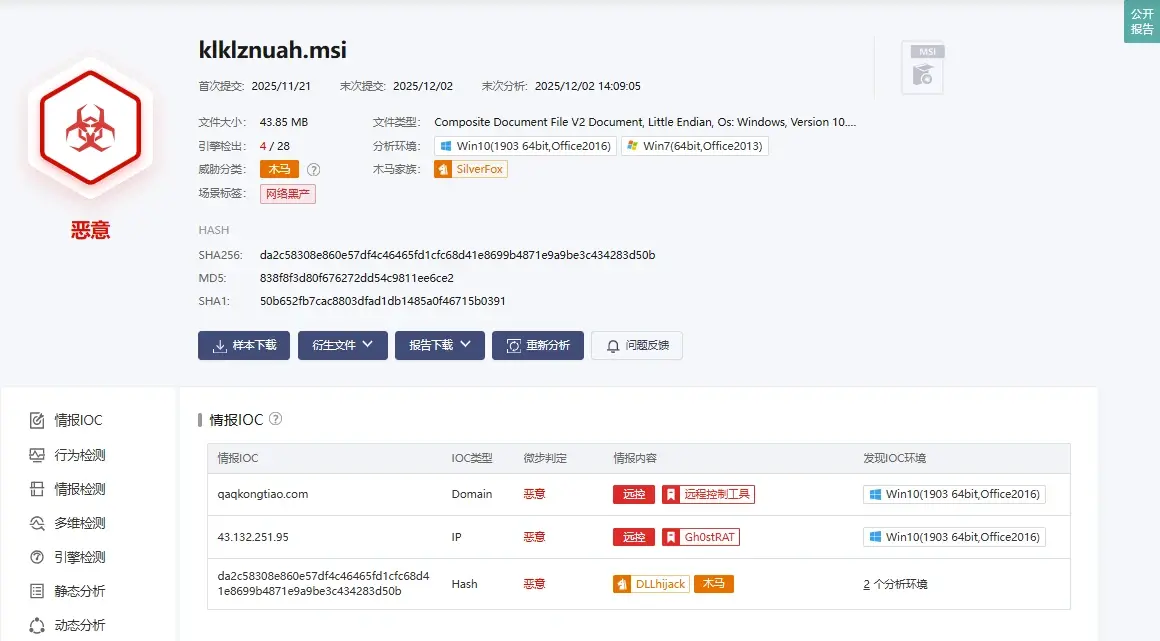Click the Windows logo in Win10 analysis environment tab
Image resolution: width=1160 pixels, height=641 pixels.
pos(446,146)
